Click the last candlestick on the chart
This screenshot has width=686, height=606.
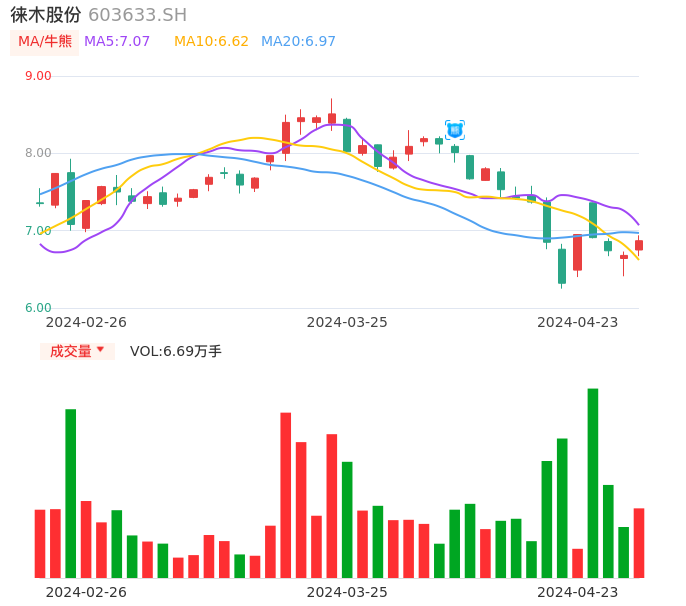639,245
